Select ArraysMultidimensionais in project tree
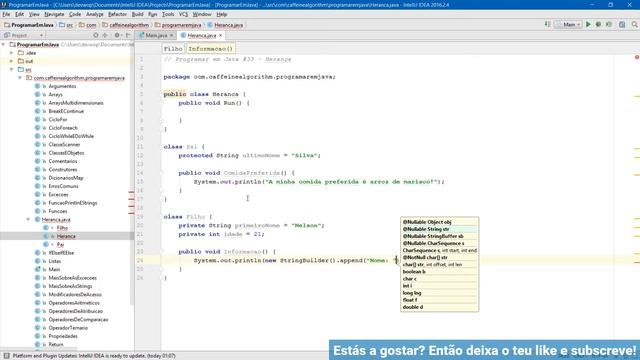Viewport: 640px width, 360px height. click(x=76, y=103)
